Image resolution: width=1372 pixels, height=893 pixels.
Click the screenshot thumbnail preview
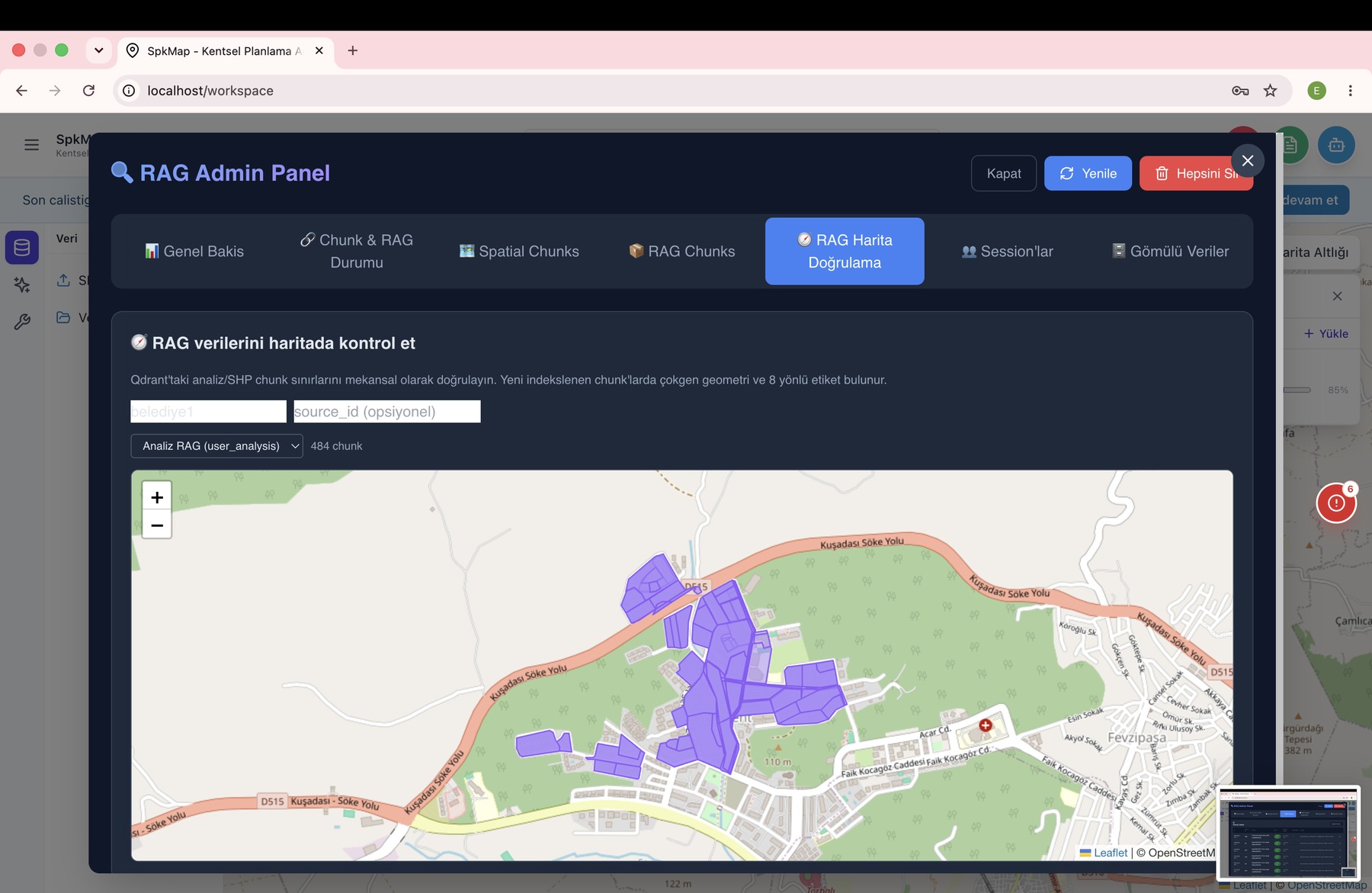click(x=1288, y=834)
